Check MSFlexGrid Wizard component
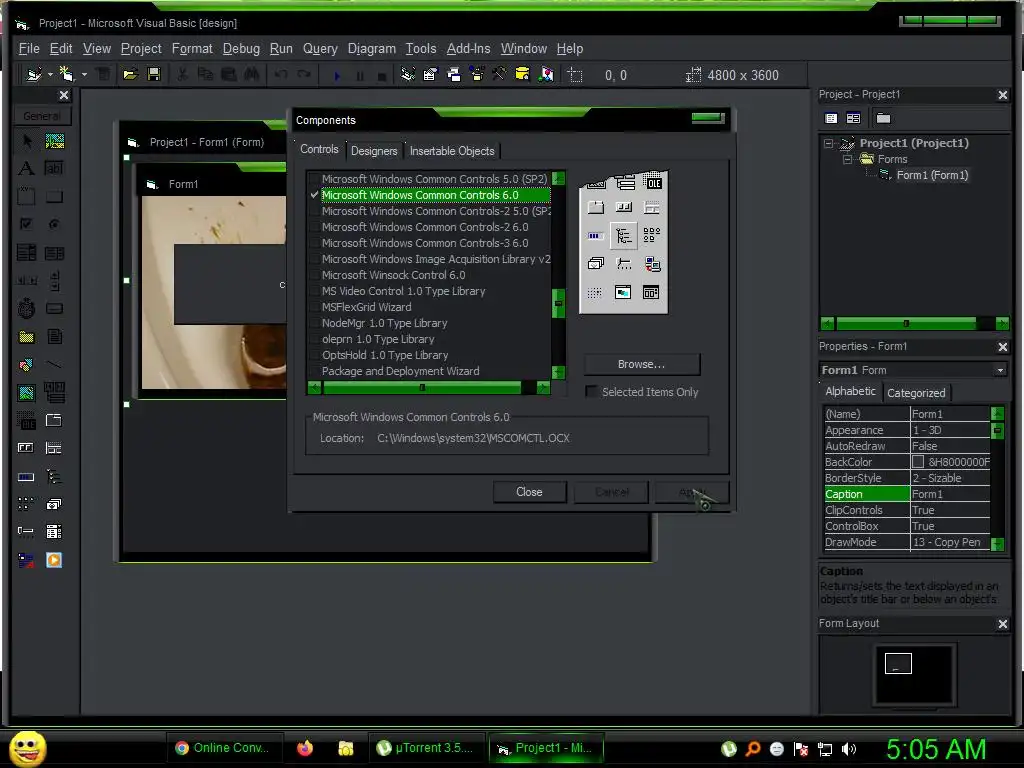Viewport: 1024px width, 768px height. [x=315, y=307]
